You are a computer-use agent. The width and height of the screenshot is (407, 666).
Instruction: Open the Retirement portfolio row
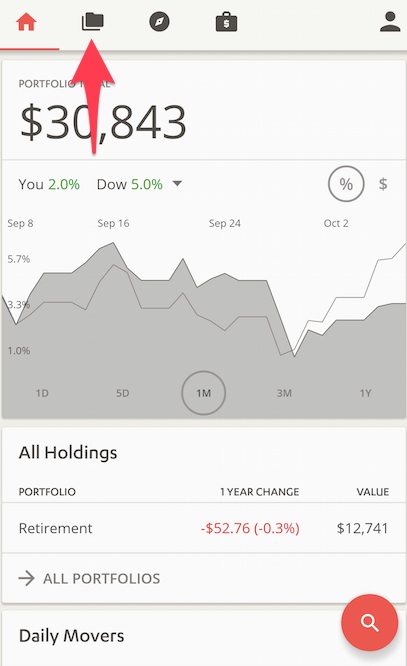point(204,528)
